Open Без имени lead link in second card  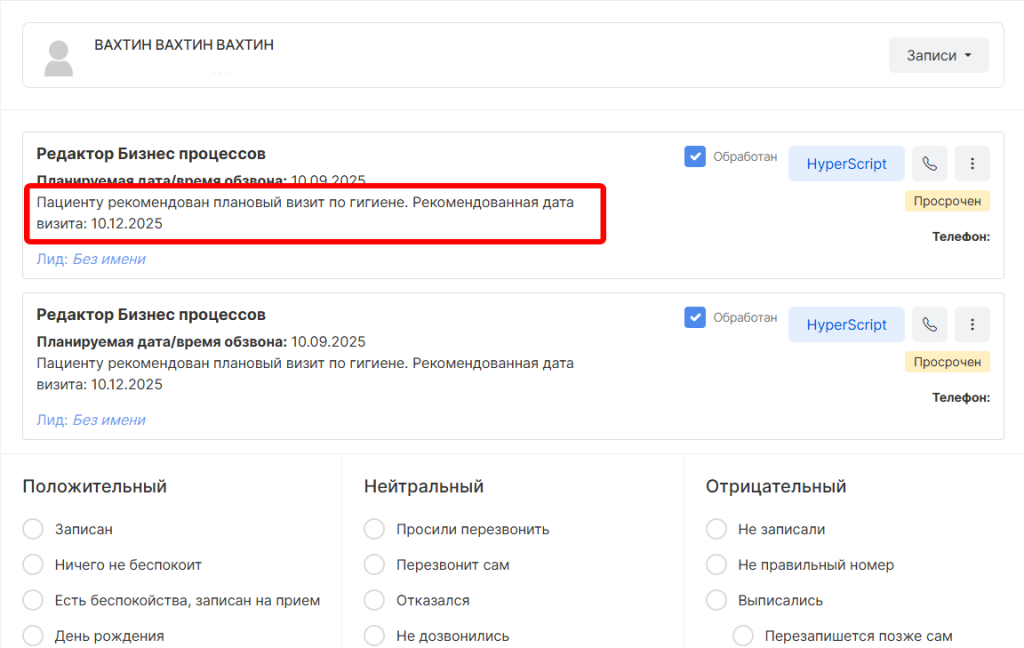click(109, 420)
